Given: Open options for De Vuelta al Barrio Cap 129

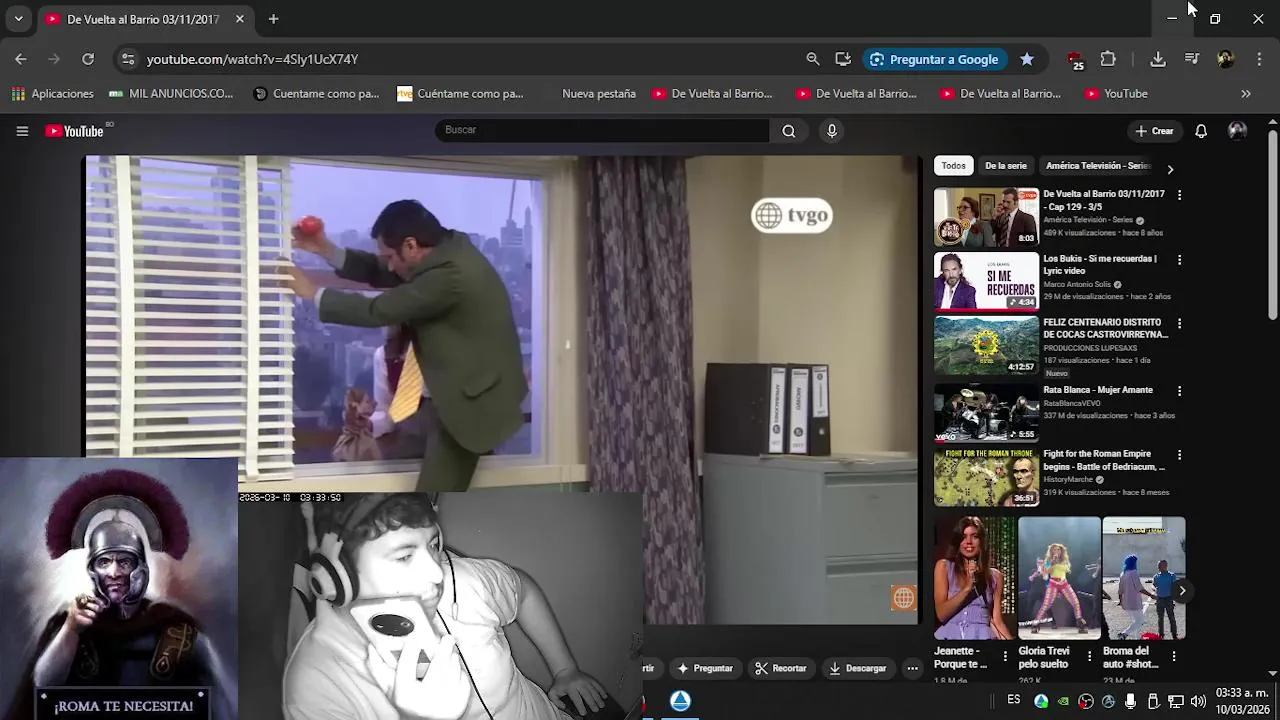Looking at the screenshot, I should point(1180,196).
